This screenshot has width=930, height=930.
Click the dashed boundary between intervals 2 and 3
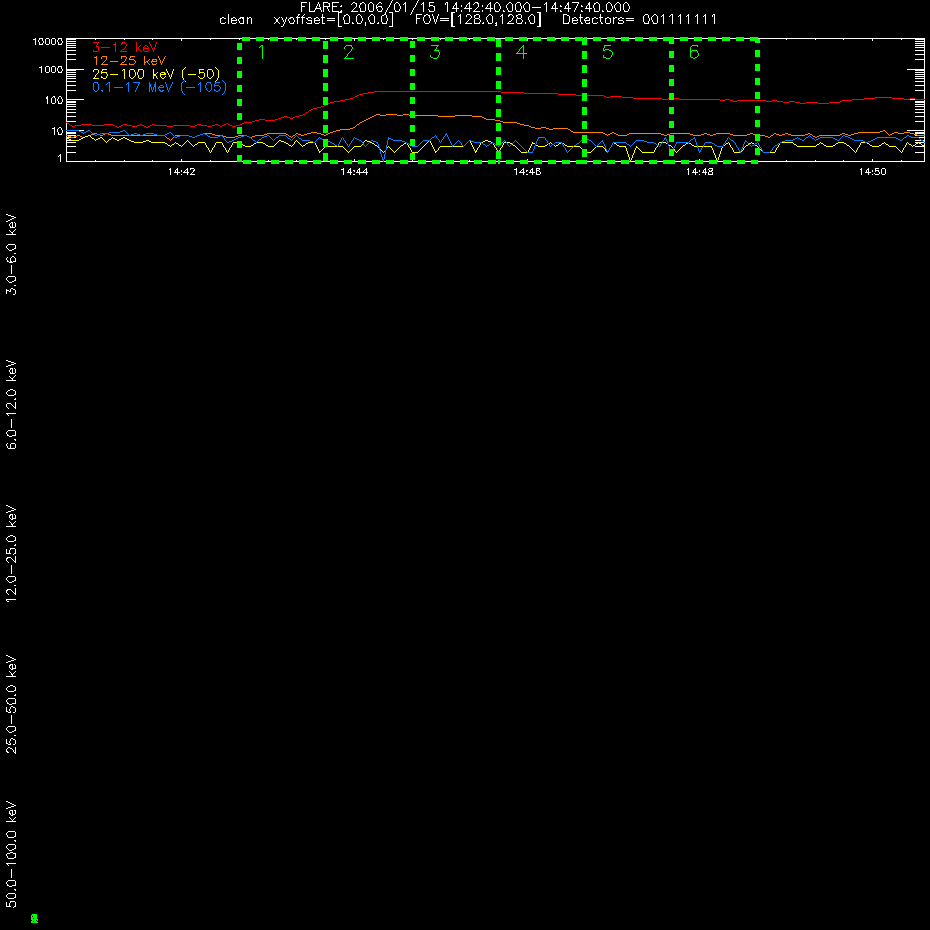pos(412,100)
